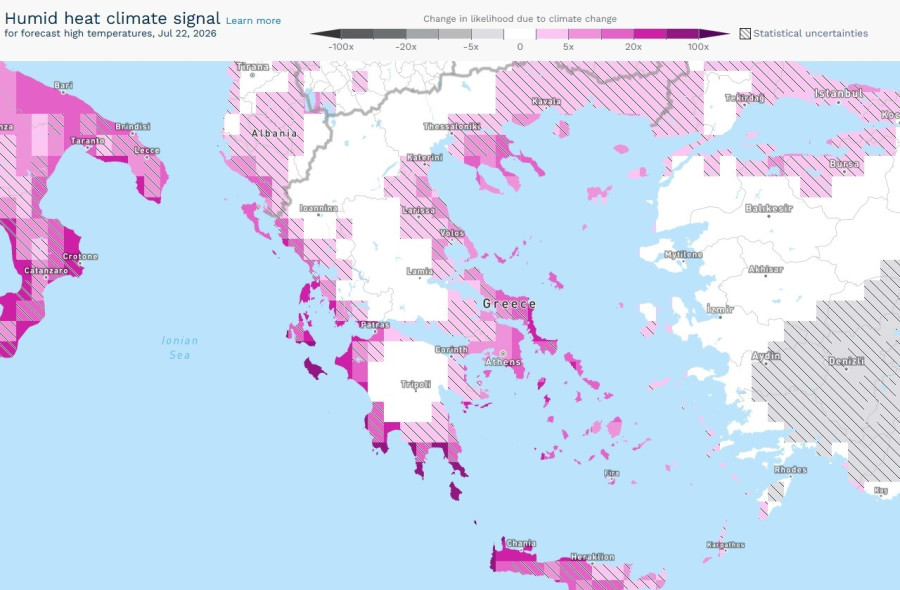
Task: Click the Katerini city label
Action: (425, 157)
